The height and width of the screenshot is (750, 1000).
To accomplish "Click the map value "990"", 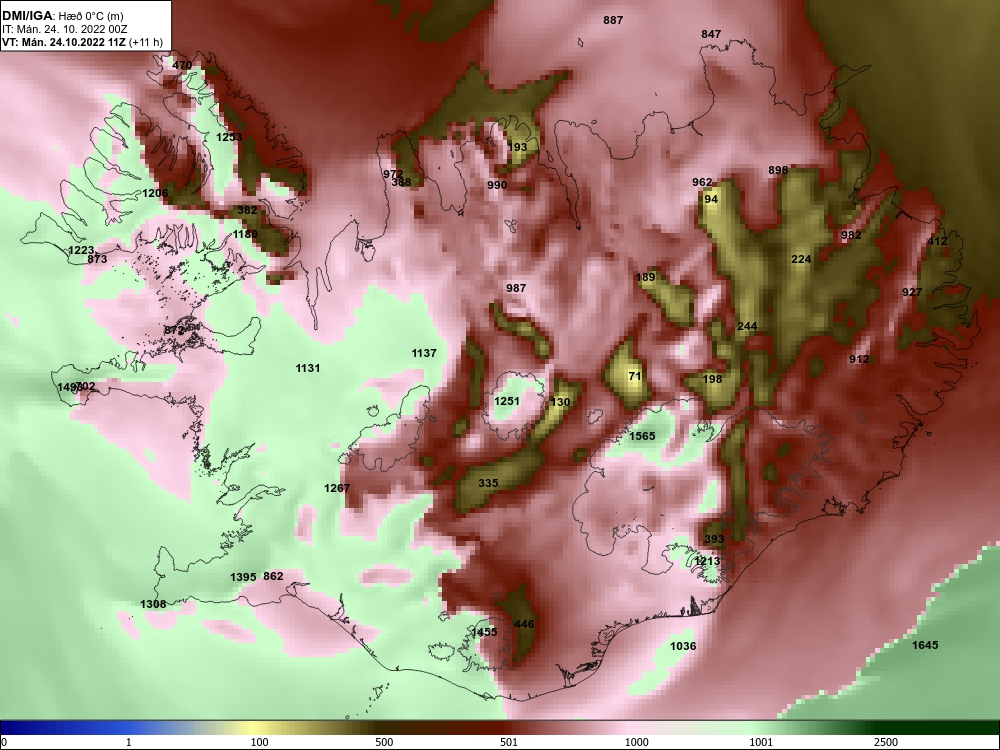I will [497, 186].
